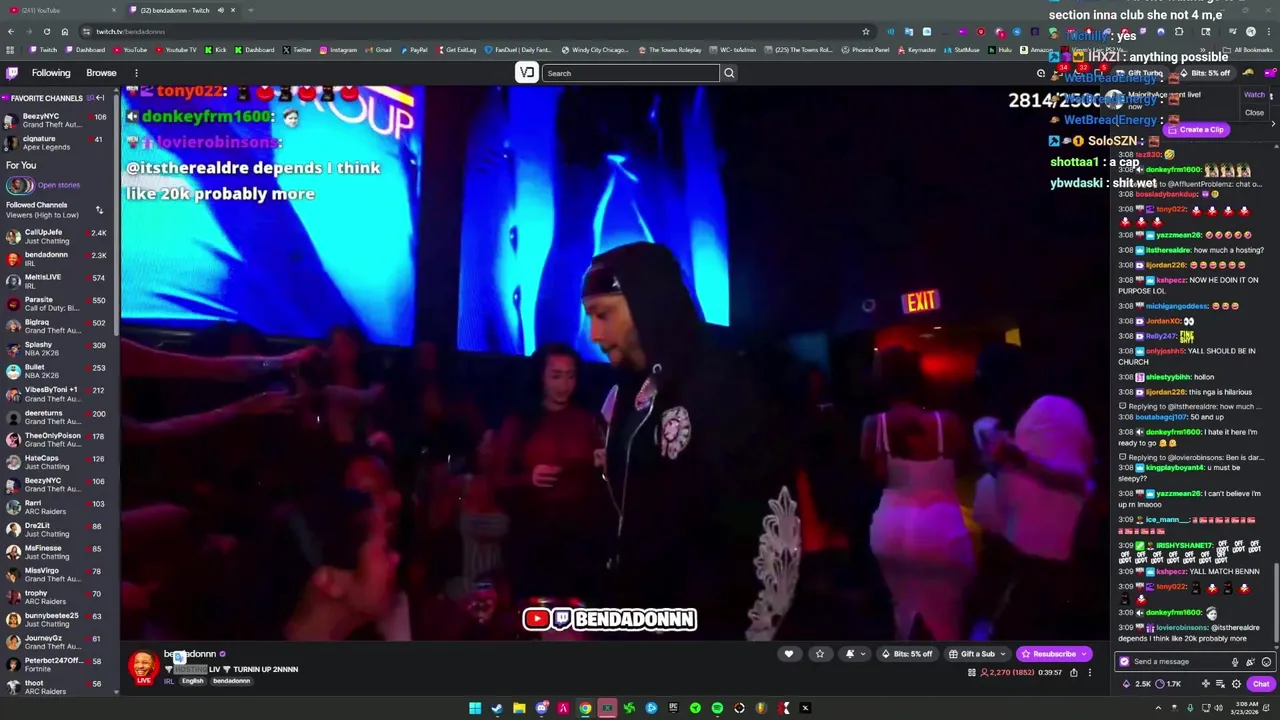Select the bendadonnn stream tag

[x=231, y=681]
